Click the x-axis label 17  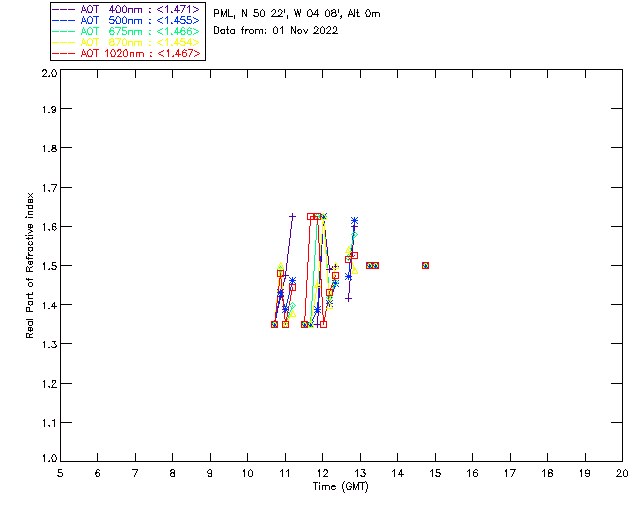pyautogui.click(x=510, y=473)
